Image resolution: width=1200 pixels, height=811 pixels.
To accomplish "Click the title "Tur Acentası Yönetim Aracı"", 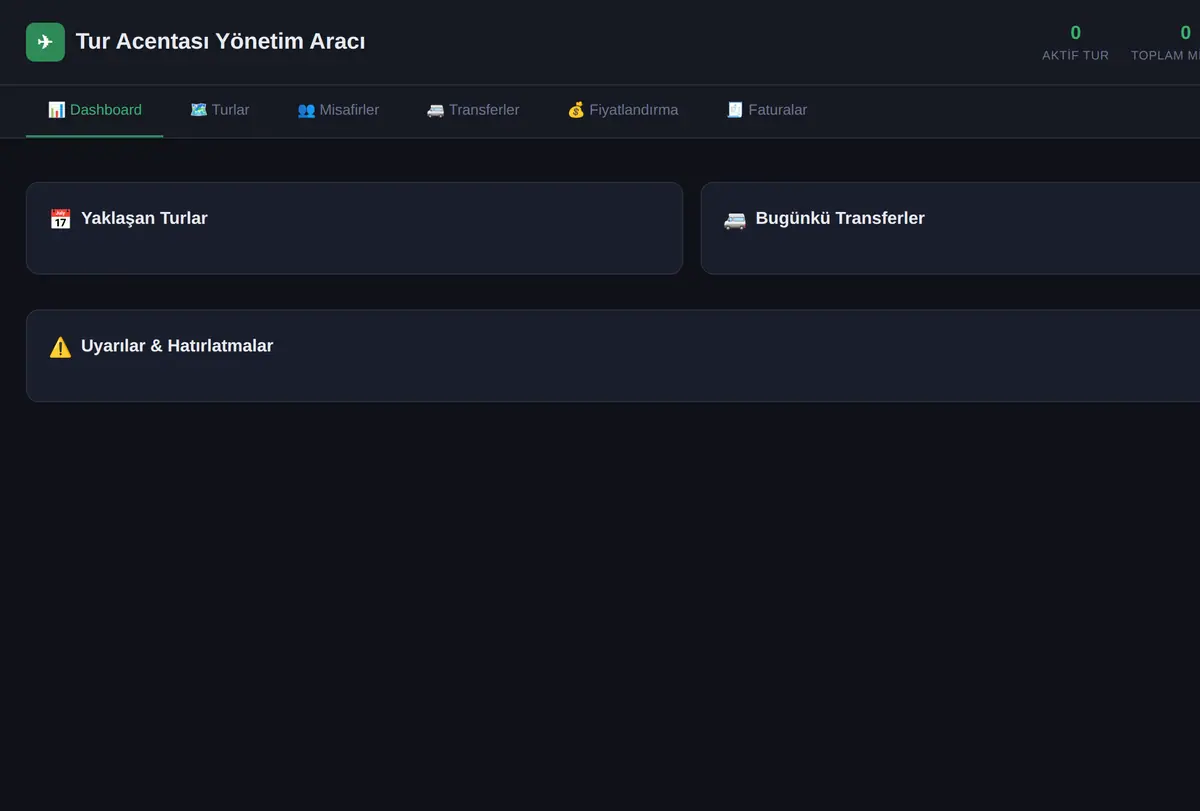I will (220, 42).
